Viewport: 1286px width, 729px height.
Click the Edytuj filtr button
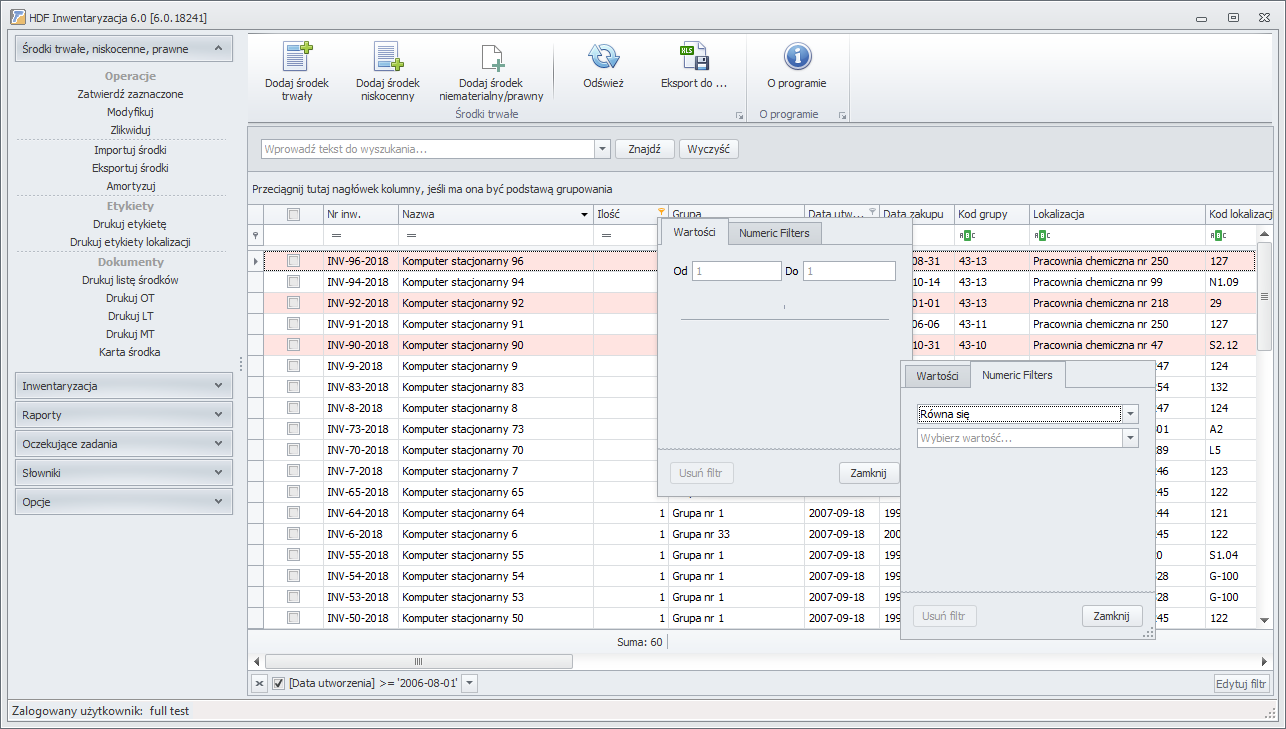(x=1242, y=684)
